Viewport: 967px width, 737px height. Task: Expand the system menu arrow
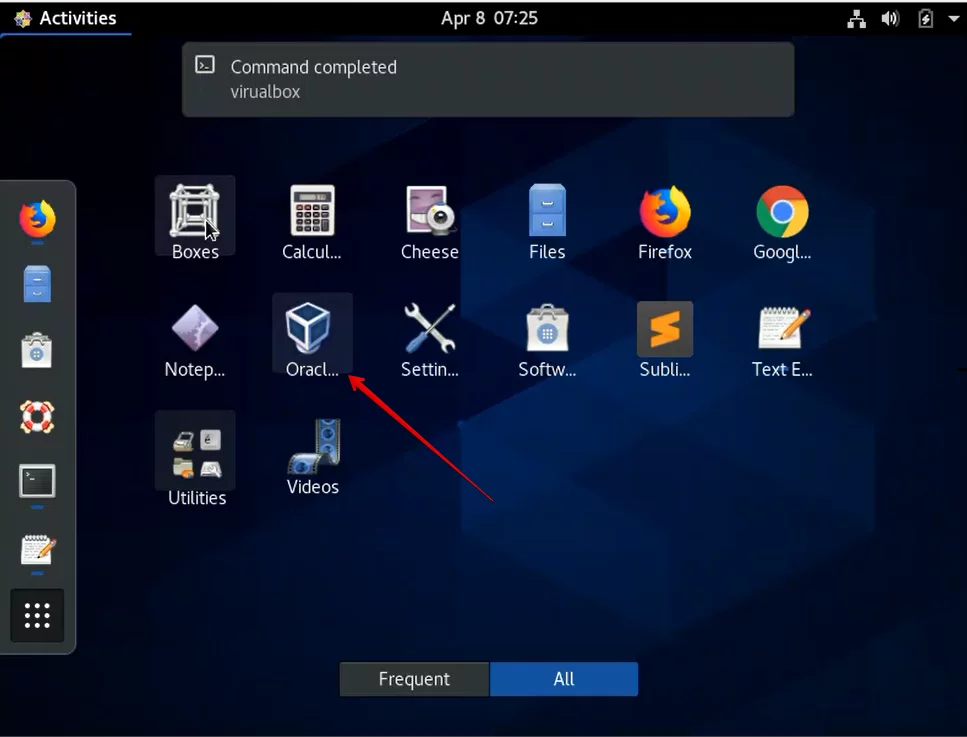pyautogui.click(x=953, y=19)
